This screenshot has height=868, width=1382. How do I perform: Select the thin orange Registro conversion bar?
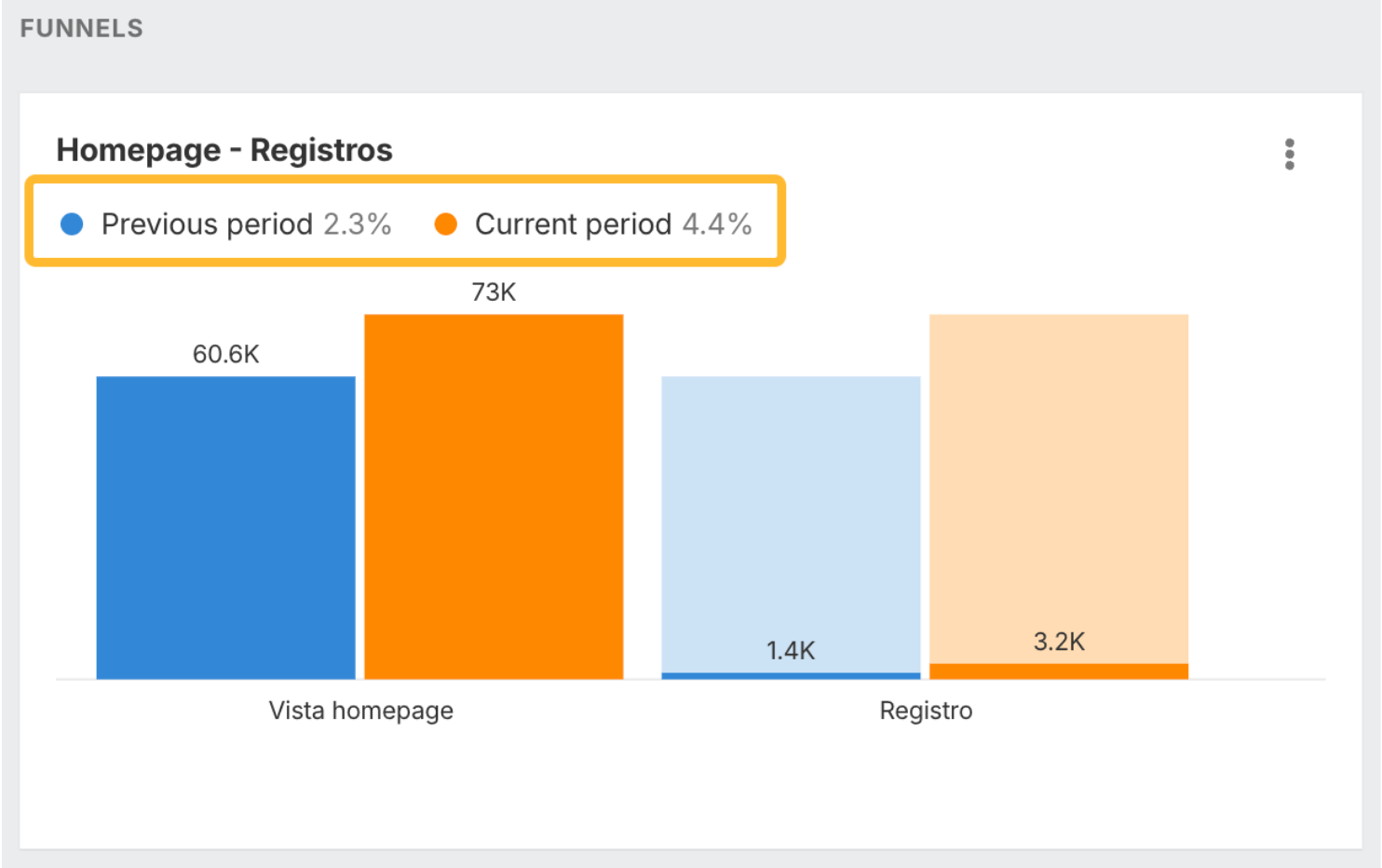1059,671
